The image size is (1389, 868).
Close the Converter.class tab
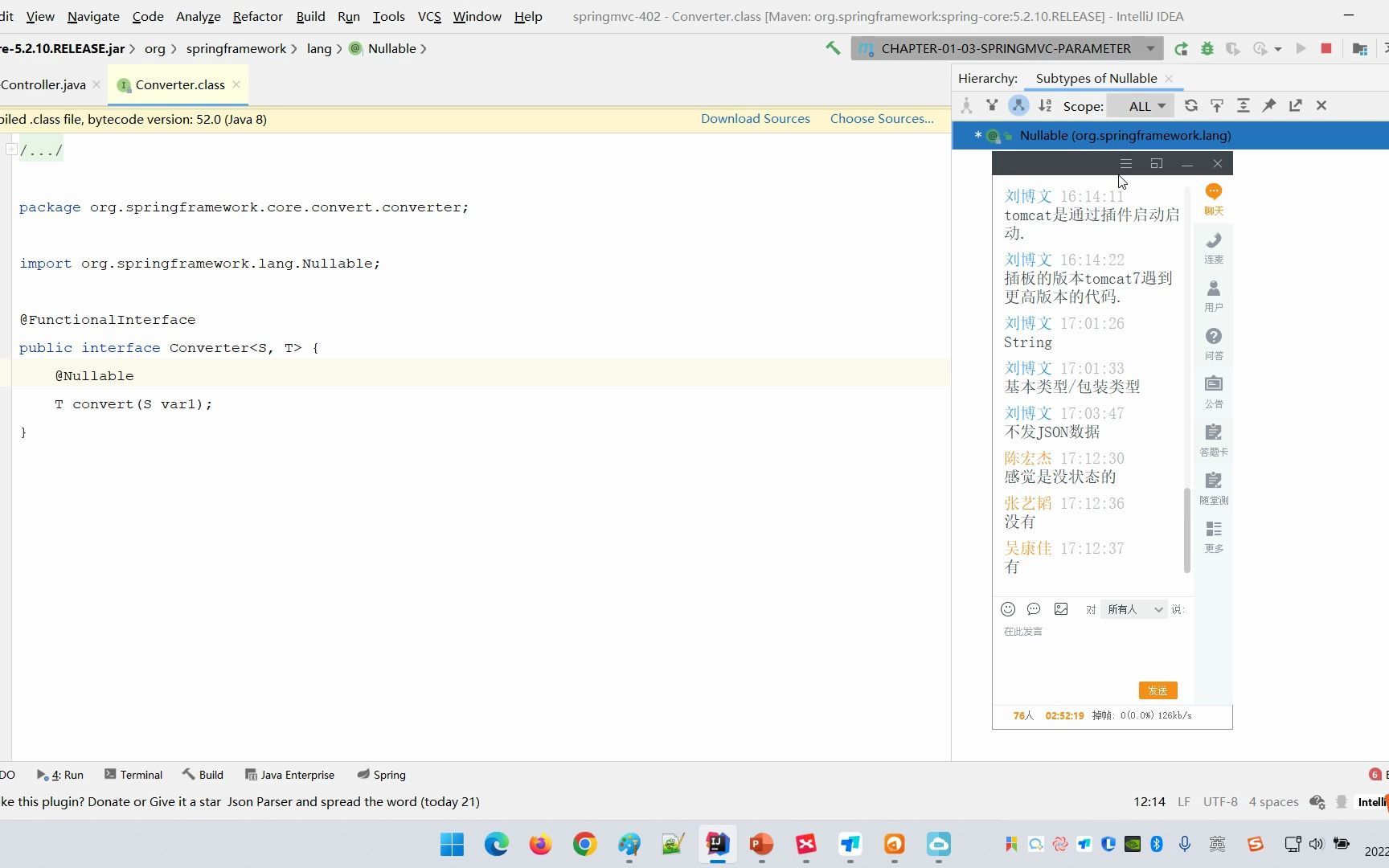click(x=236, y=84)
